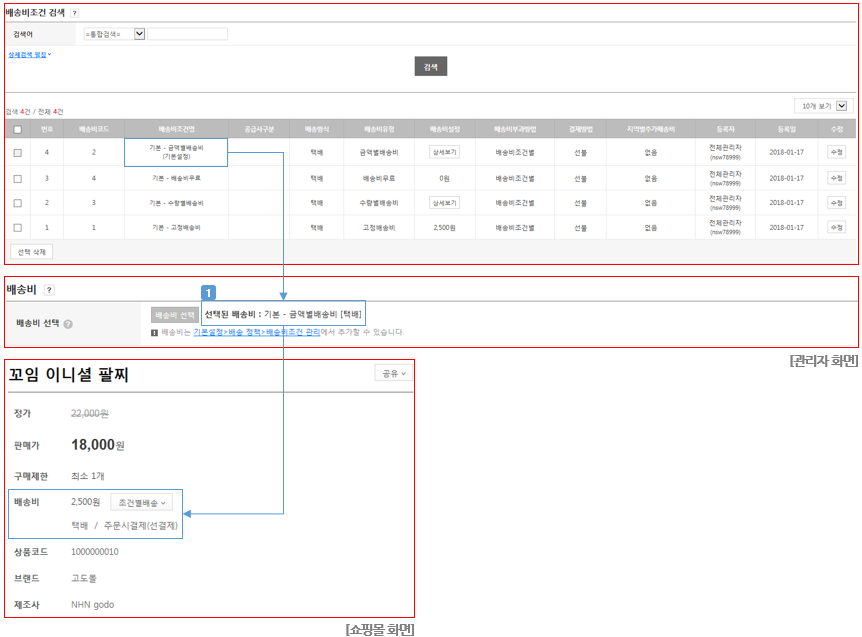Click 수정 for the 기본 - 수량별배송비 row
The height and width of the screenshot is (637, 862).
click(x=837, y=203)
